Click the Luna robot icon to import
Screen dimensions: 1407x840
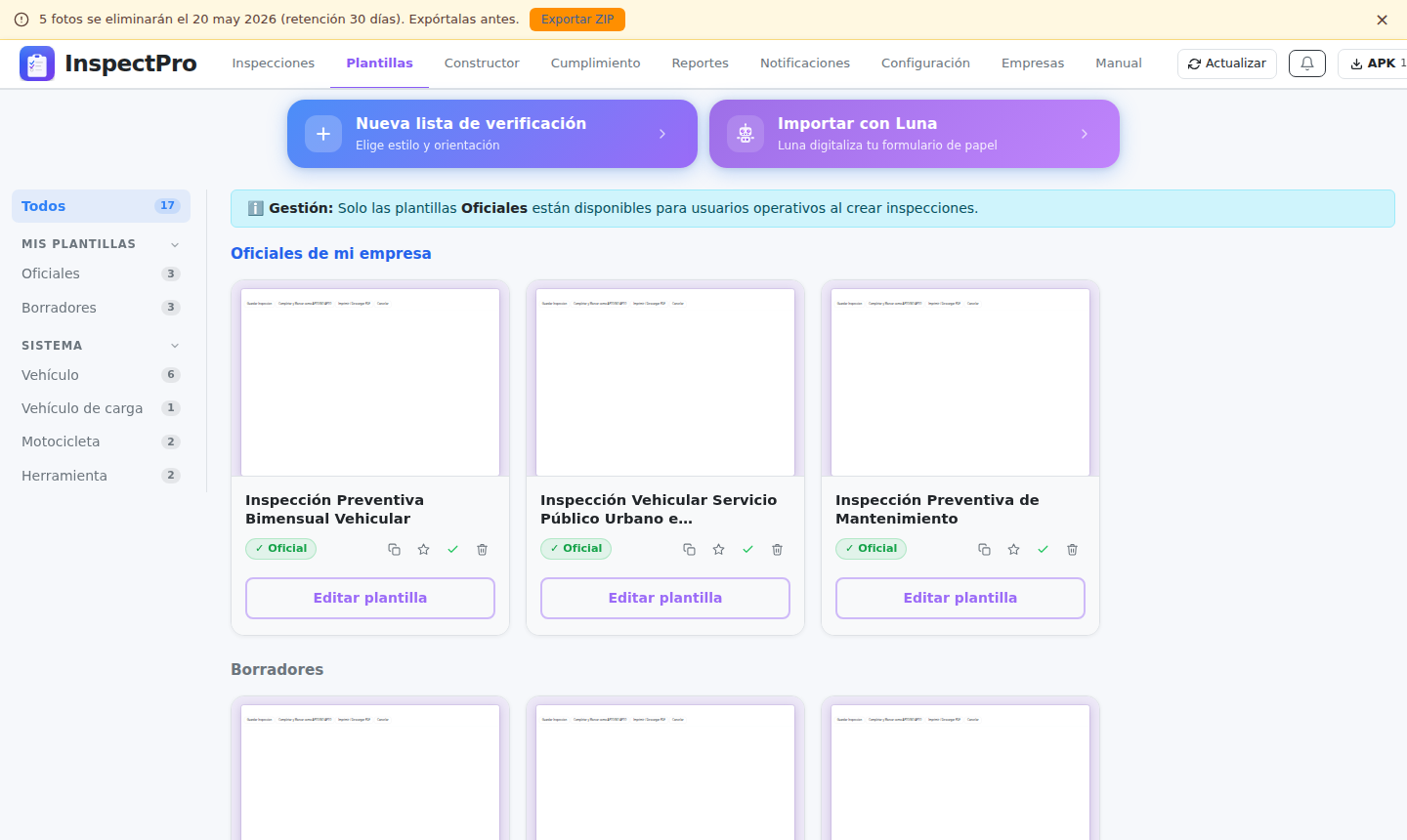click(746, 134)
